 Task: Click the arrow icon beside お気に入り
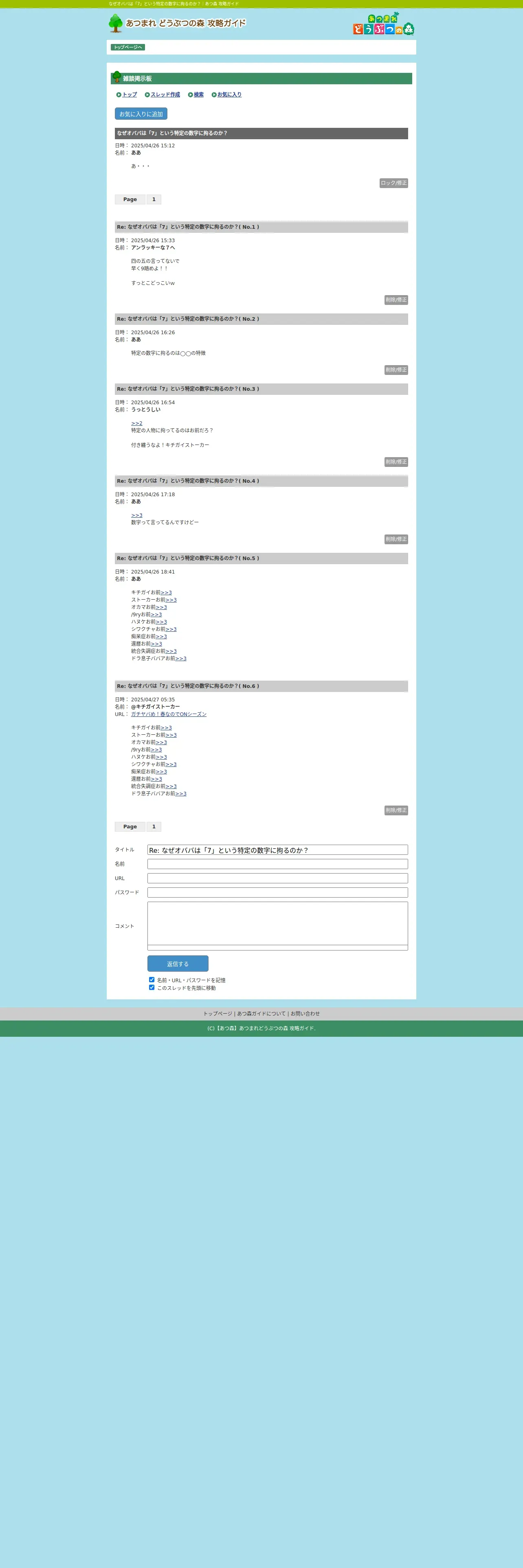pos(214,95)
